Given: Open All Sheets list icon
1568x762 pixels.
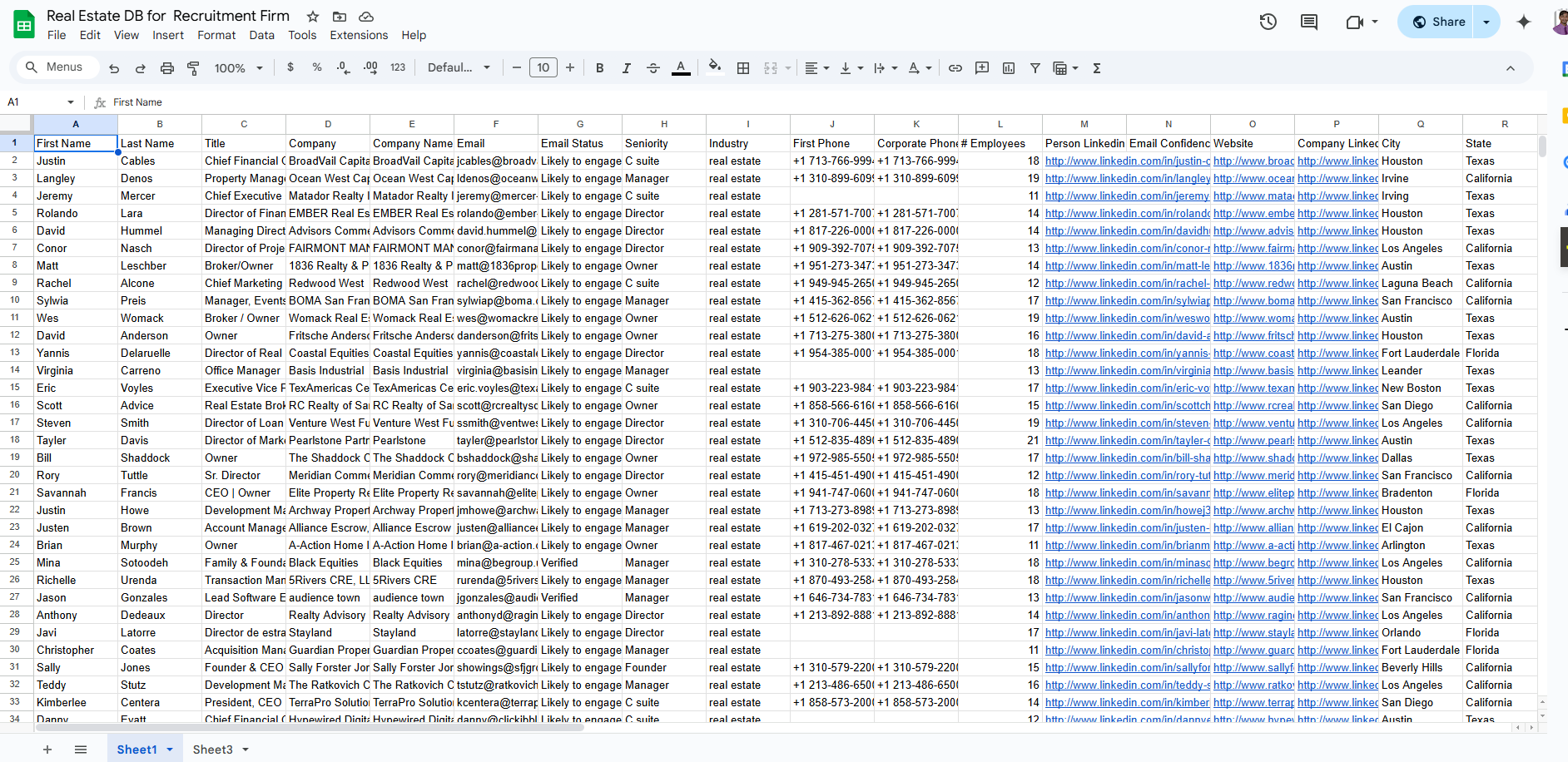Looking at the screenshot, I should click(x=81, y=750).
